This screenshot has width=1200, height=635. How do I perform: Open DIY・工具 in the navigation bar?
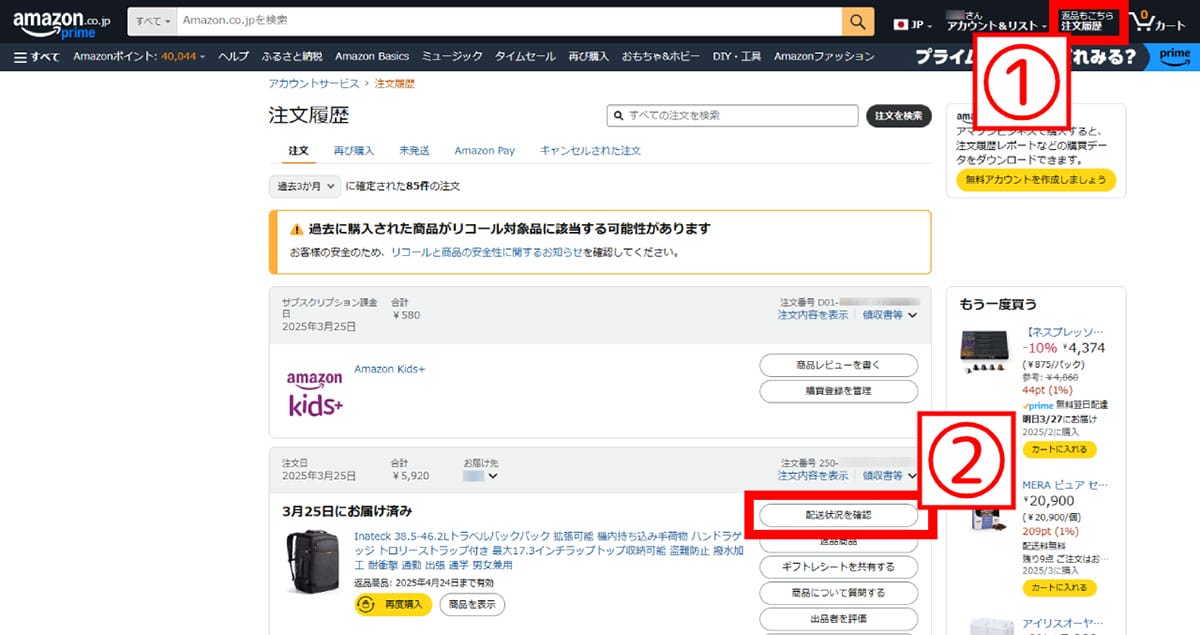[738, 57]
